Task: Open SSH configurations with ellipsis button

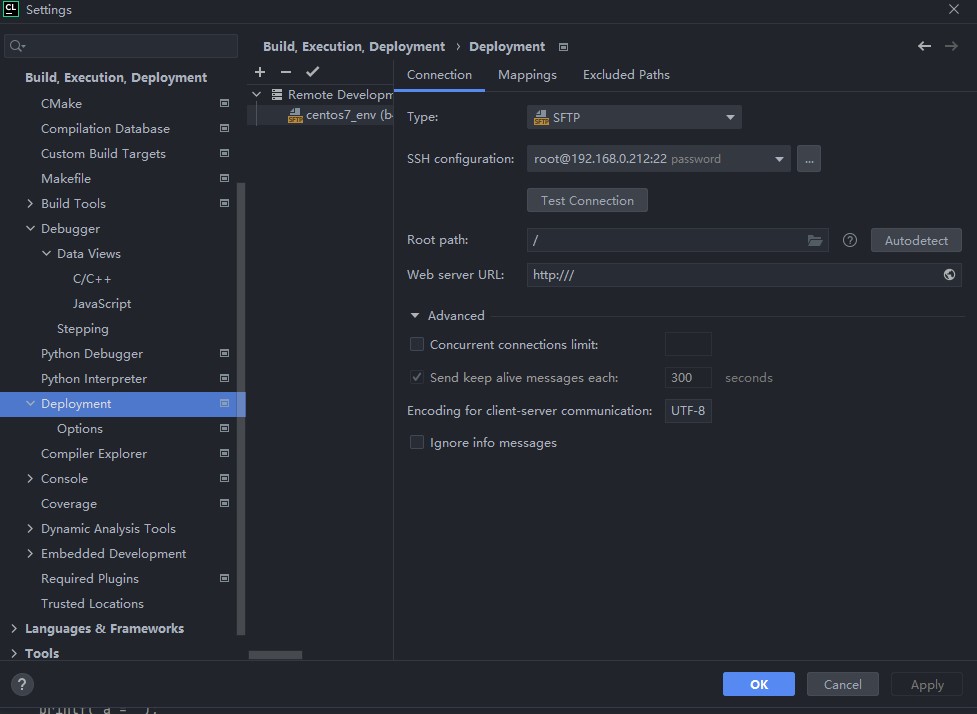Action: pyautogui.click(x=809, y=159)
